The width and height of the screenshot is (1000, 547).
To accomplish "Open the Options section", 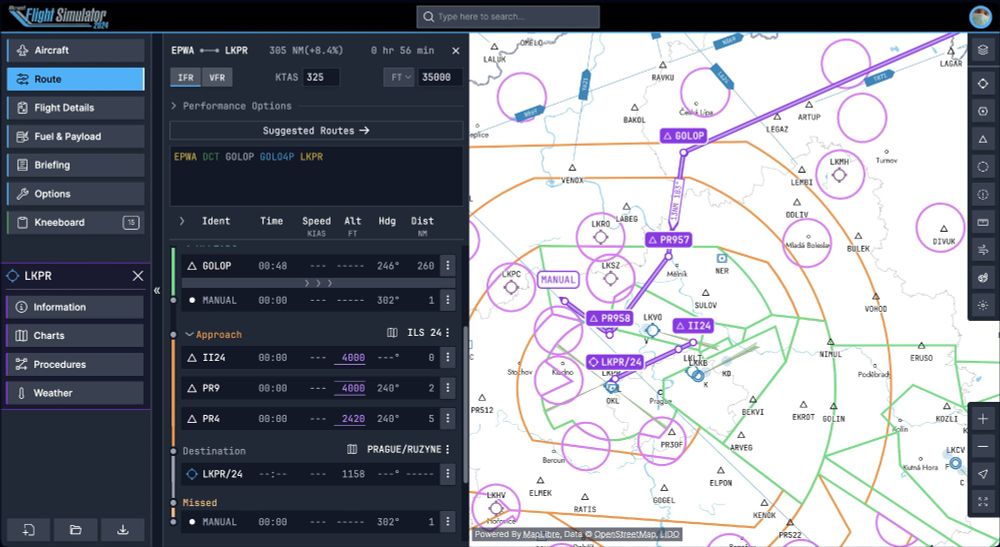I will coord(75,194).
